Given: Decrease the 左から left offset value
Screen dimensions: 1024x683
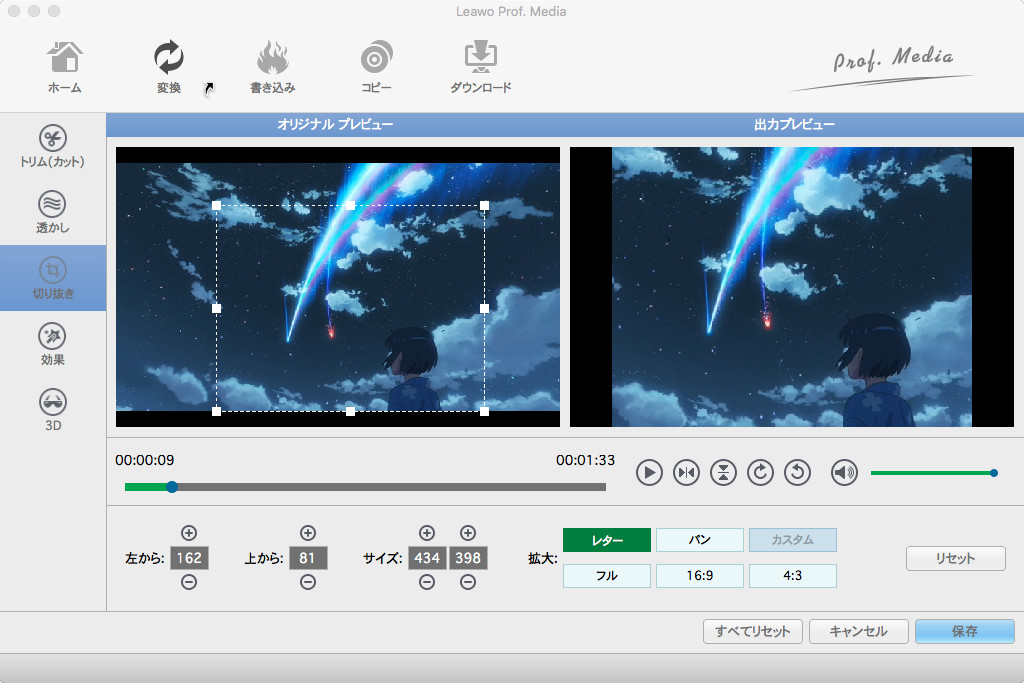Looking at the screenshot, I should pos(189,582).
